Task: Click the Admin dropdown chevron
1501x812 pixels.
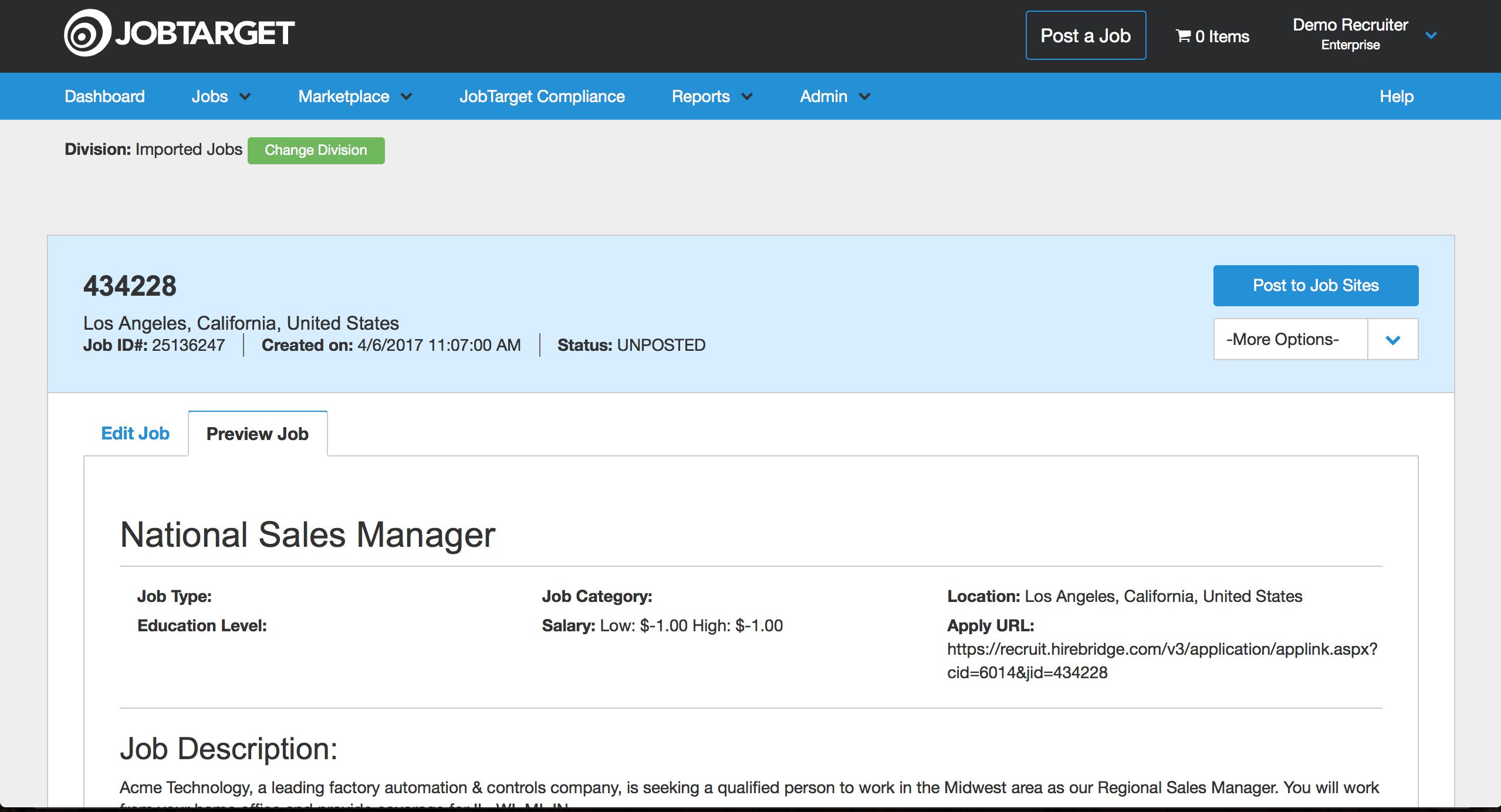Action: click(x=864, y=96)
